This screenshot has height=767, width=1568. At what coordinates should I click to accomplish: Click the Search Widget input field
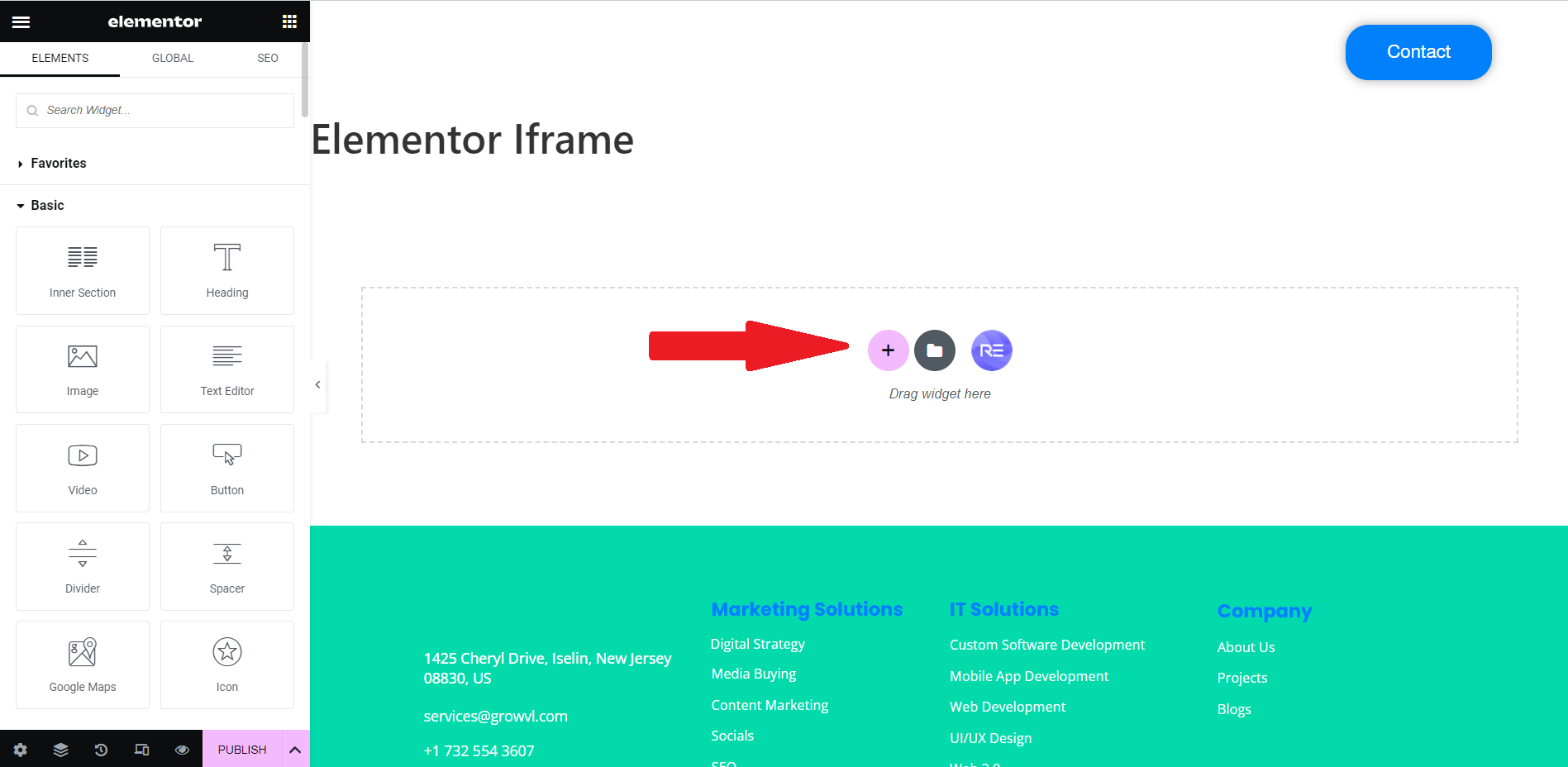(155, 110)
